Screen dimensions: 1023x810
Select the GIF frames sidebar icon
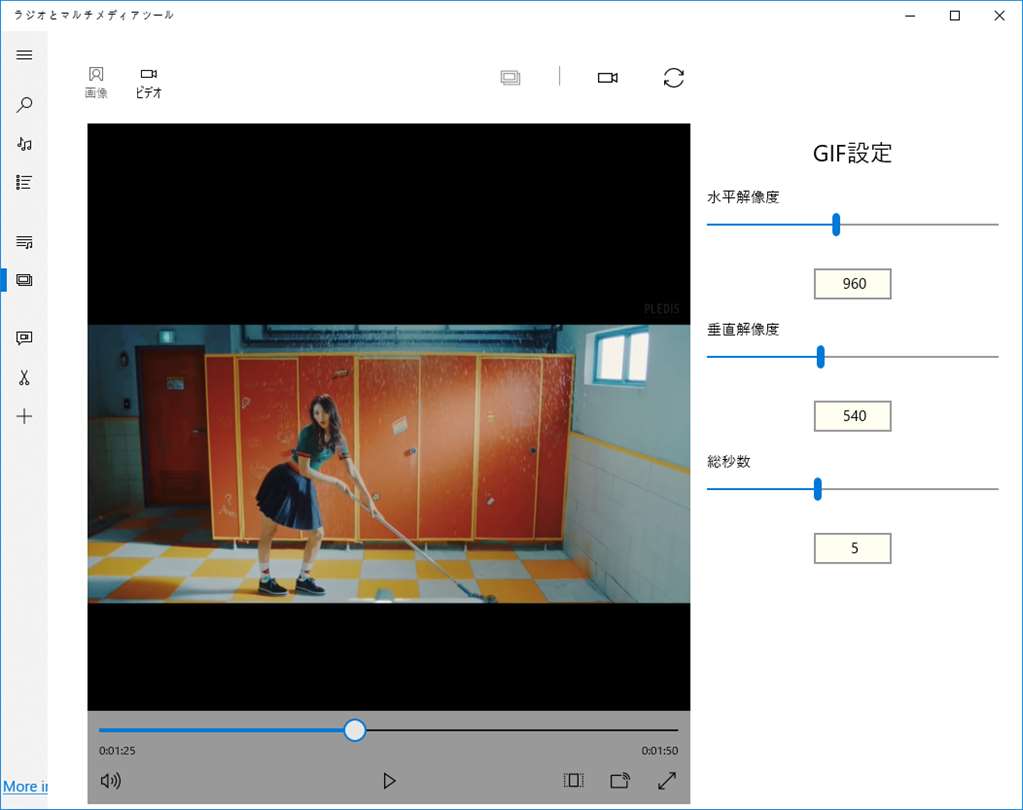click(x=24, y=280)
